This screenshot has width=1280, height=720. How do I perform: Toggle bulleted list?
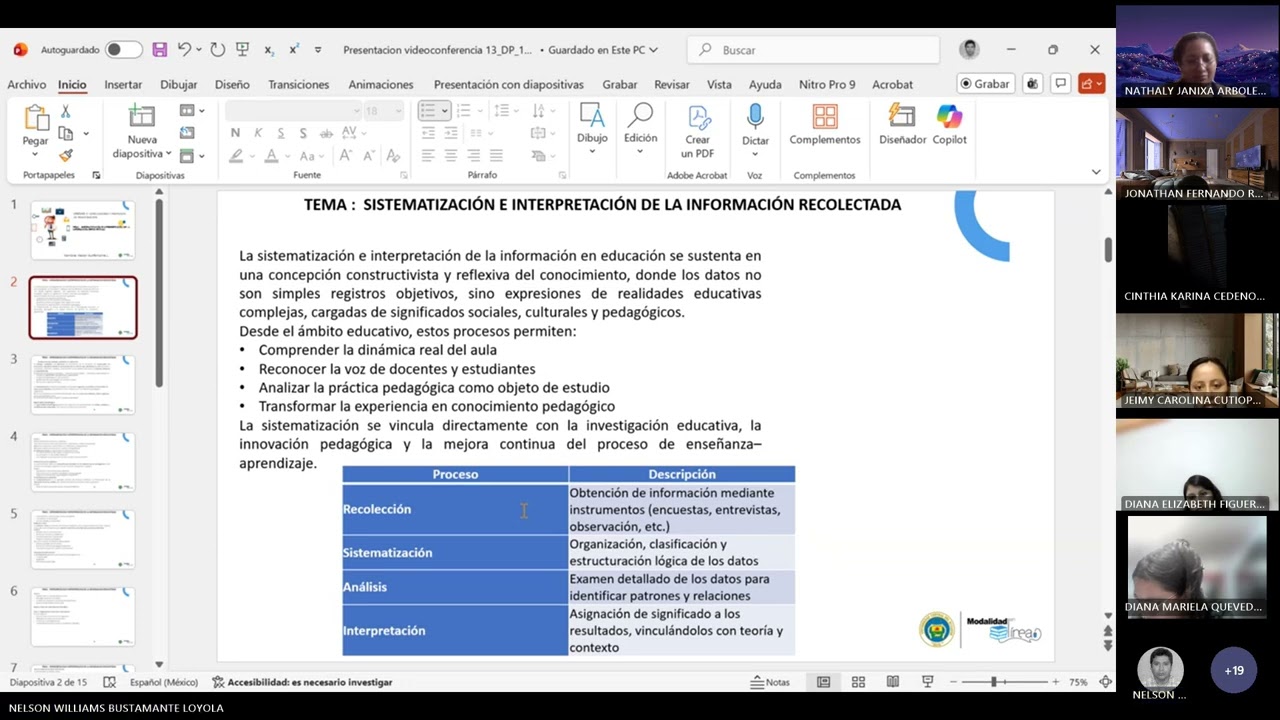pos(429,111)
